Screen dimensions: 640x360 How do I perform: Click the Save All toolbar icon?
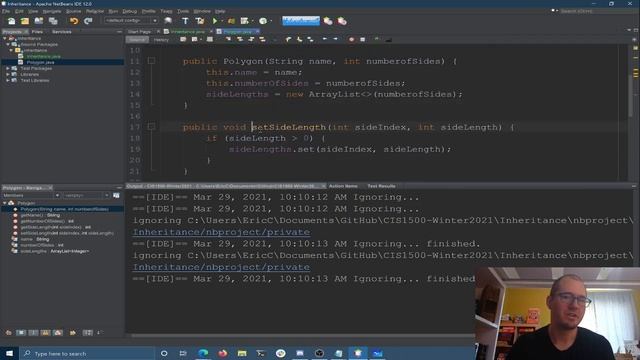[53, 21]
